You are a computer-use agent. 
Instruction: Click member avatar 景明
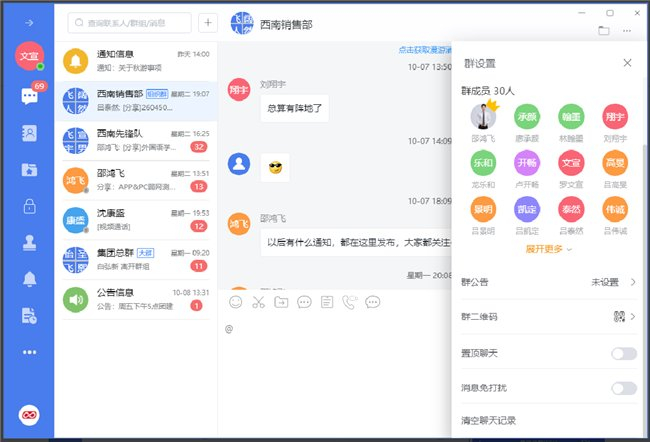(483, 209)
